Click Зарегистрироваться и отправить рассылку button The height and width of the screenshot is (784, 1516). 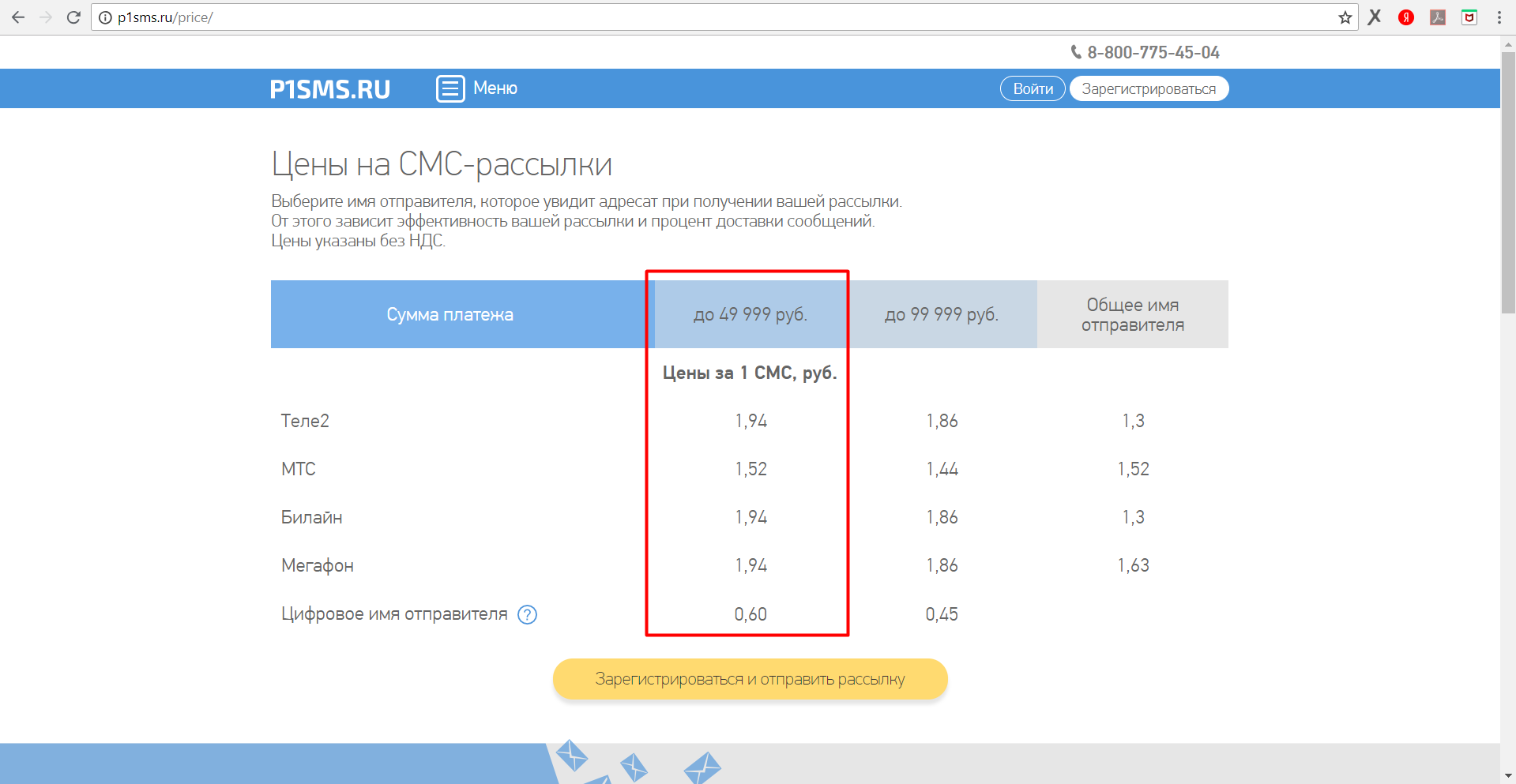click(750, 679)
